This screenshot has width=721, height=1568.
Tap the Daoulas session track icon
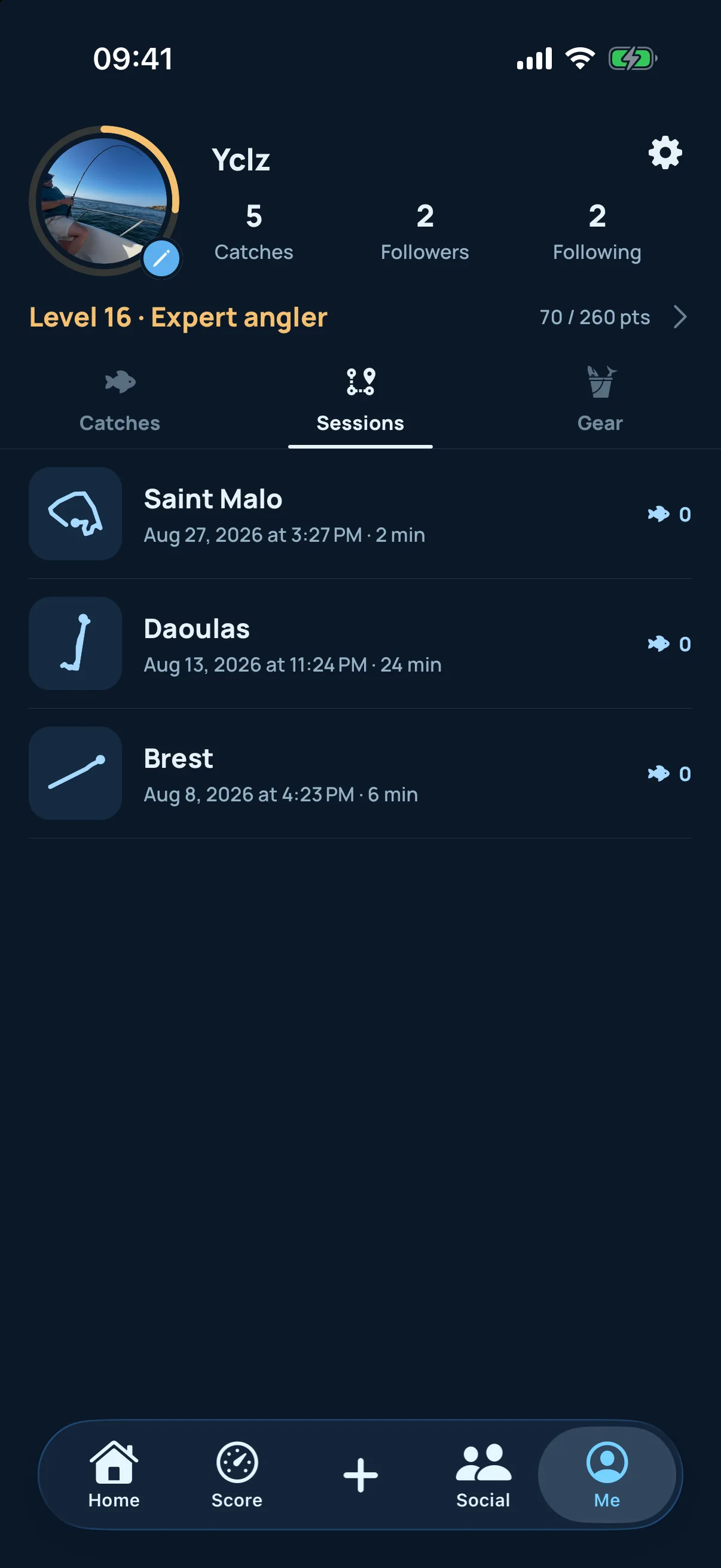[x=75, y=643]
